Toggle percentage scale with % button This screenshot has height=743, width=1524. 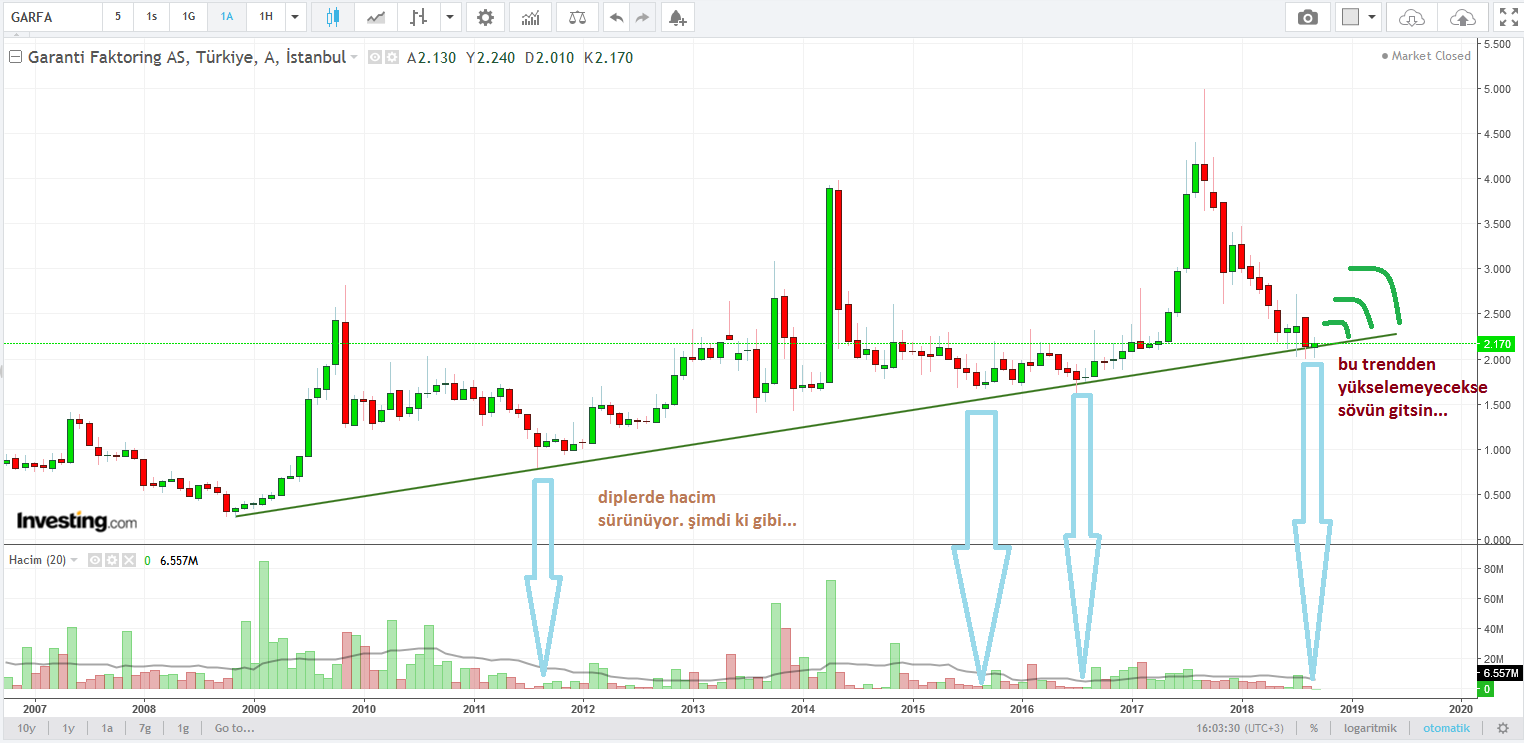pos(1313,728)
